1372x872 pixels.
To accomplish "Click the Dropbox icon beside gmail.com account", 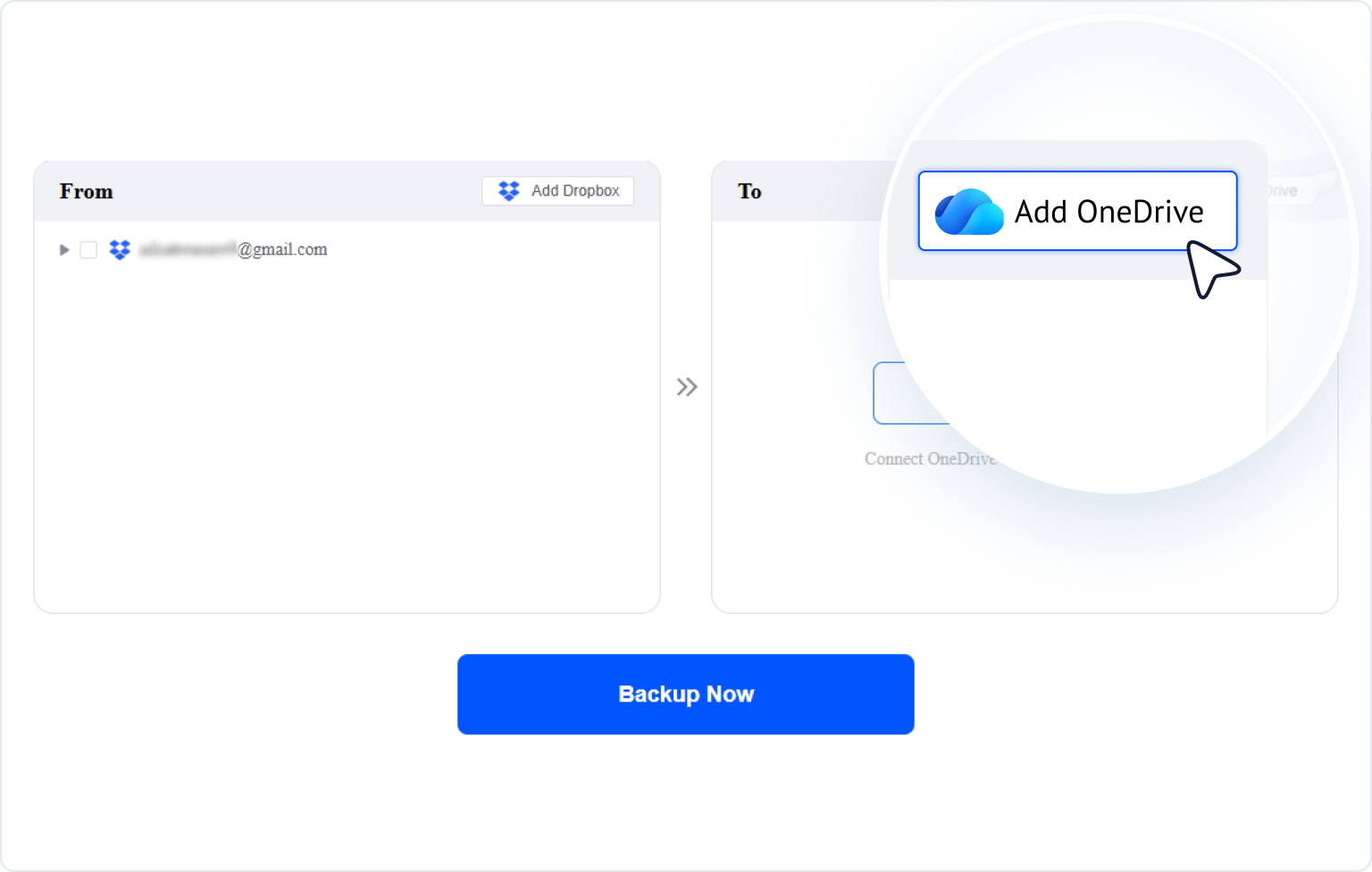I will pos(120,250).
